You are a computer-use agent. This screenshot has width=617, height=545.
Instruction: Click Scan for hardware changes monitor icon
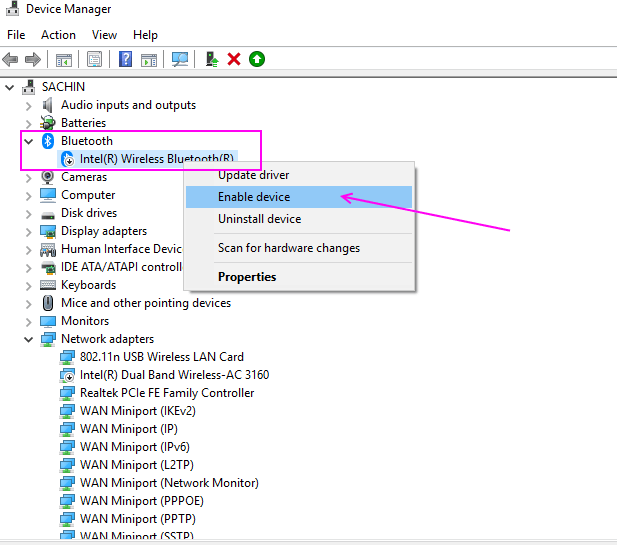coord(180,59)
